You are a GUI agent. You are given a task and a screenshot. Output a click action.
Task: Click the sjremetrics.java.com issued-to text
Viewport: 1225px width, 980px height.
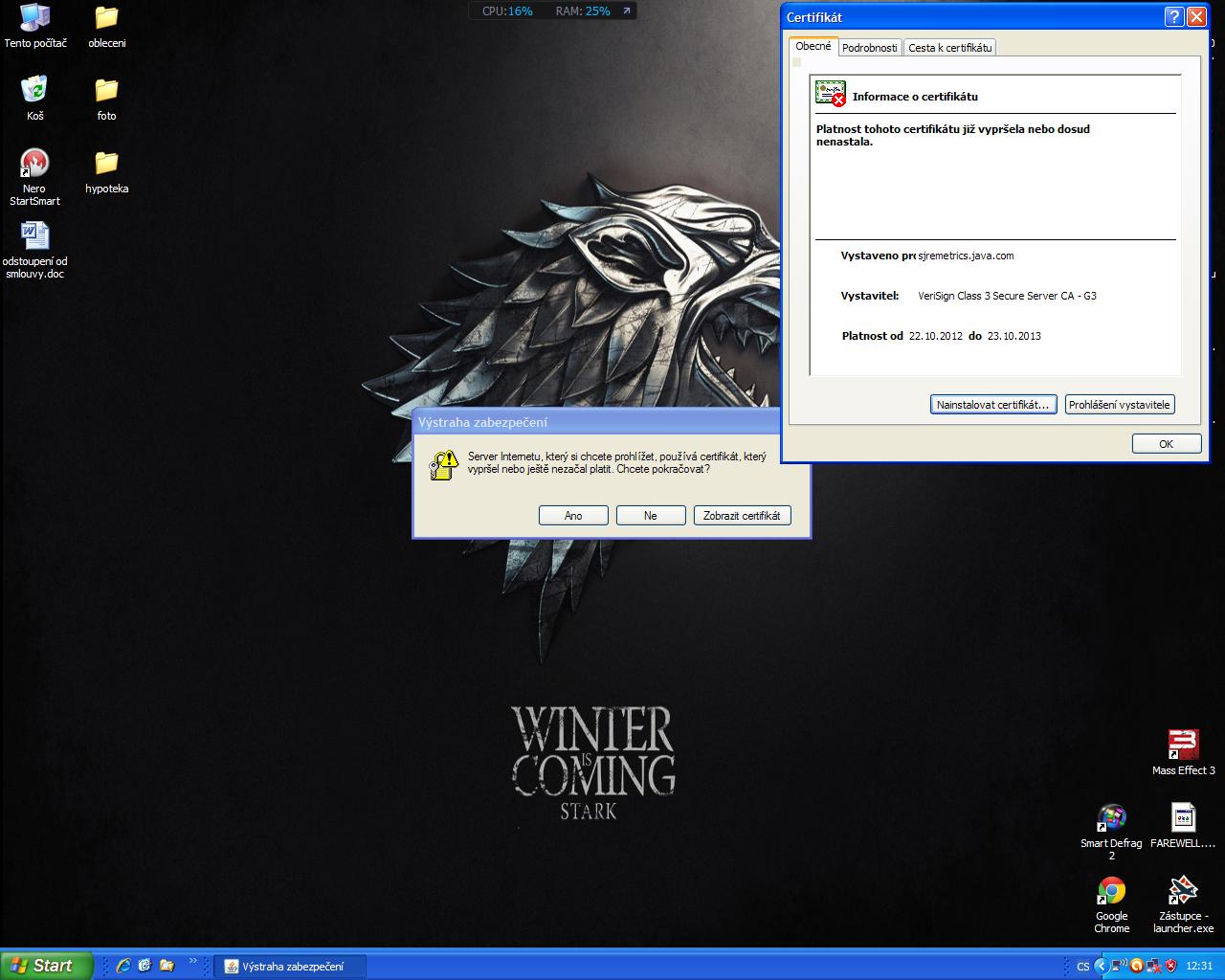tap(966, 256)
